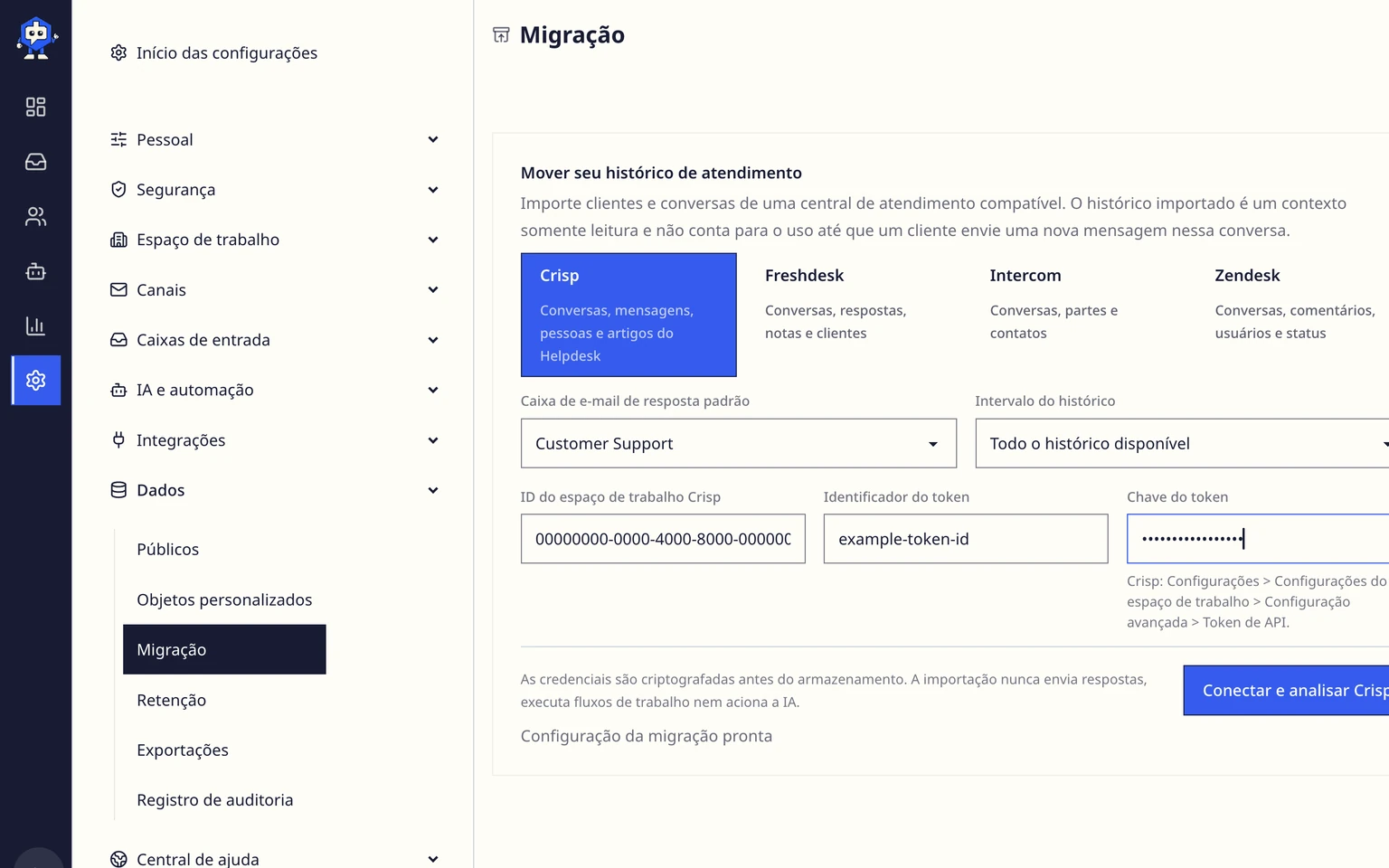1389x868 pixels.
Task: Click the Identificador do token field
Action: click(x=966, y=539)
